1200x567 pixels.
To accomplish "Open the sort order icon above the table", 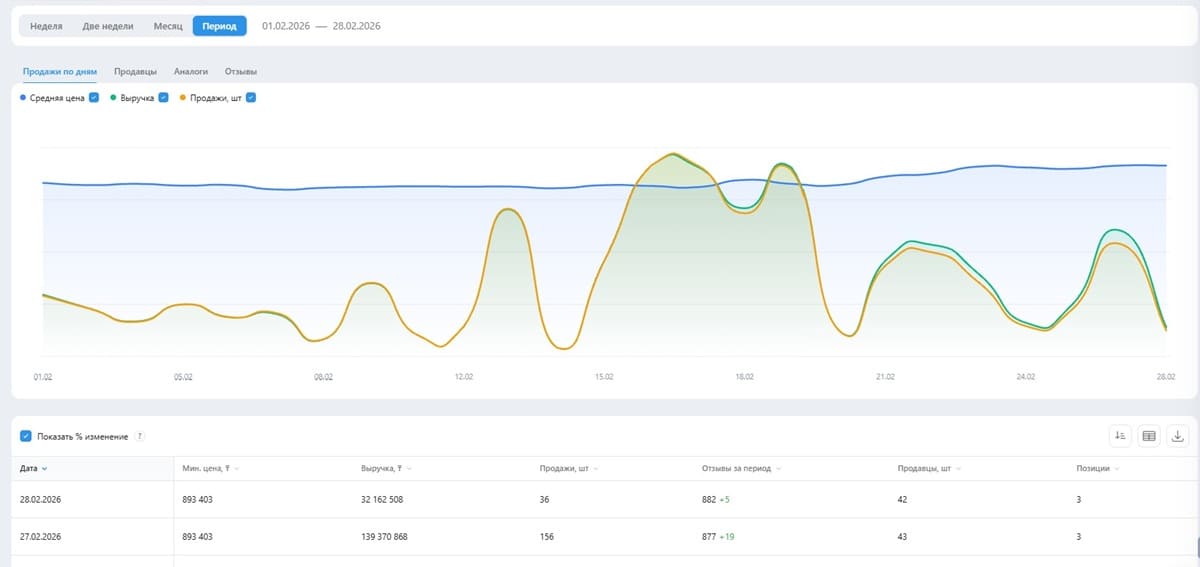I will [1121, 436].
